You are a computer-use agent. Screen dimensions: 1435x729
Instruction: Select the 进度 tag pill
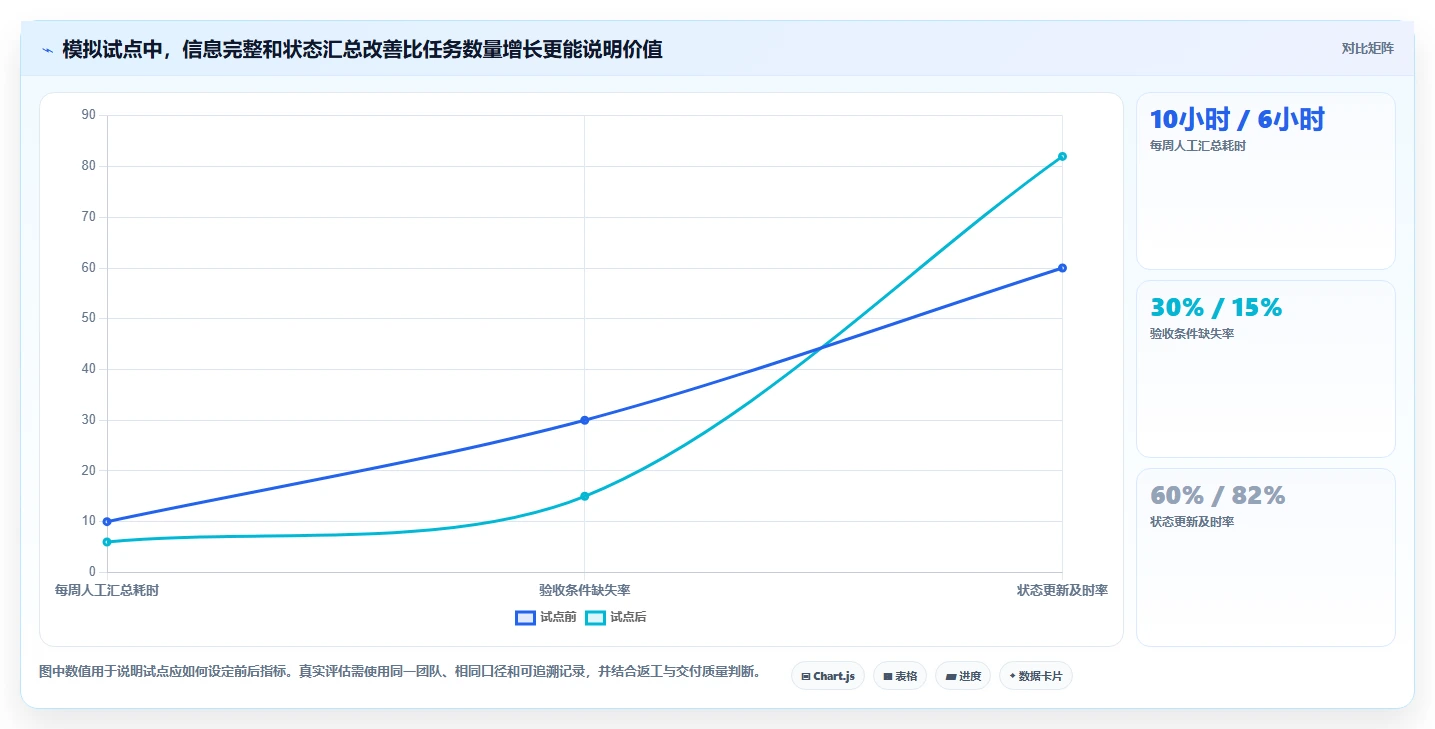(x=963, y=676)
